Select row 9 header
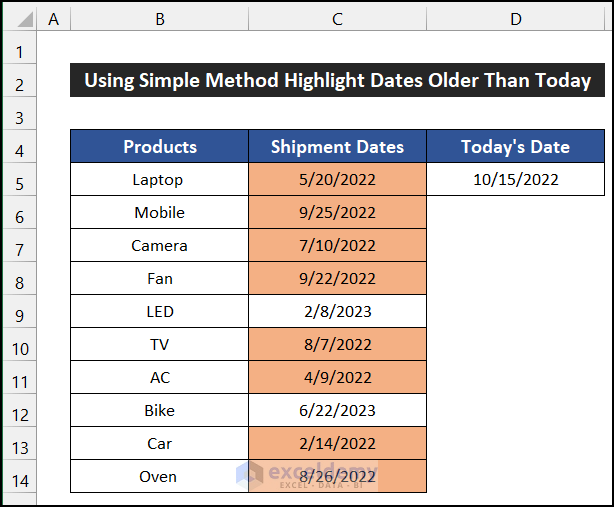 (x=19, y=312)
